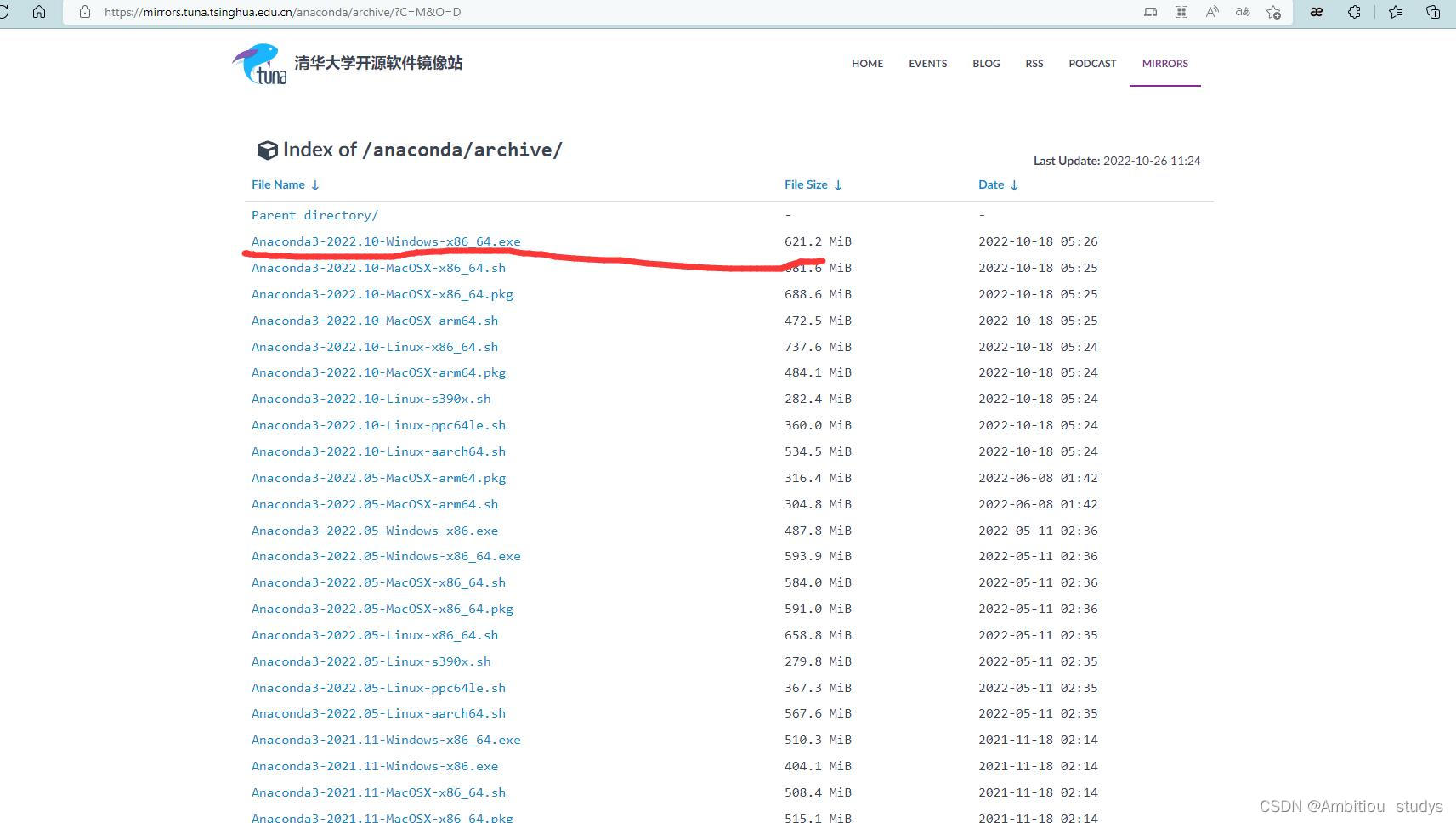Download Anaconda3-2022.10-Linux-x86_64.sh
The width and height of the screenshot is (1456, 823).
click(375, 347)
